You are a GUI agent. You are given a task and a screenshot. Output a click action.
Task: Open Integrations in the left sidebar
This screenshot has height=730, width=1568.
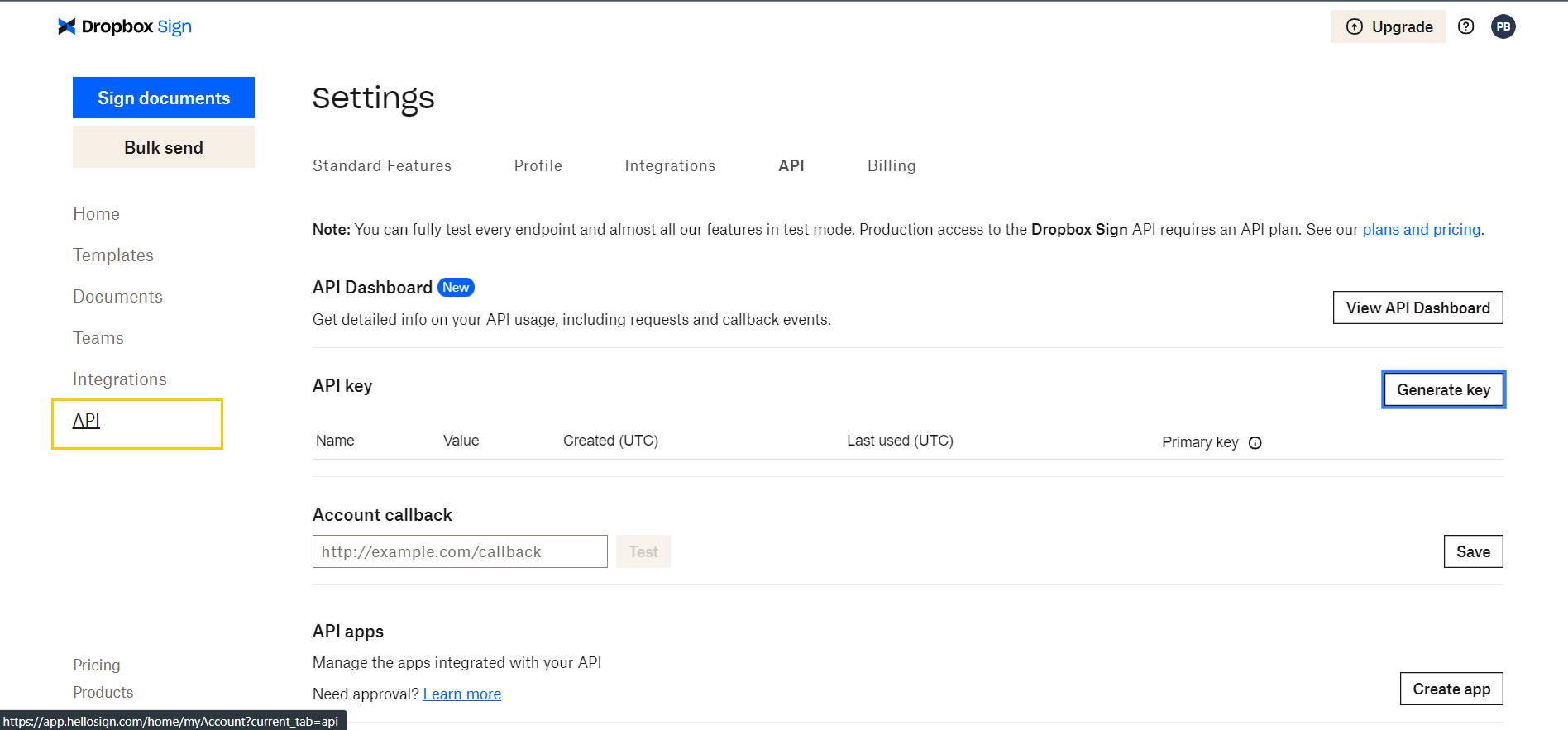point(120,379)
